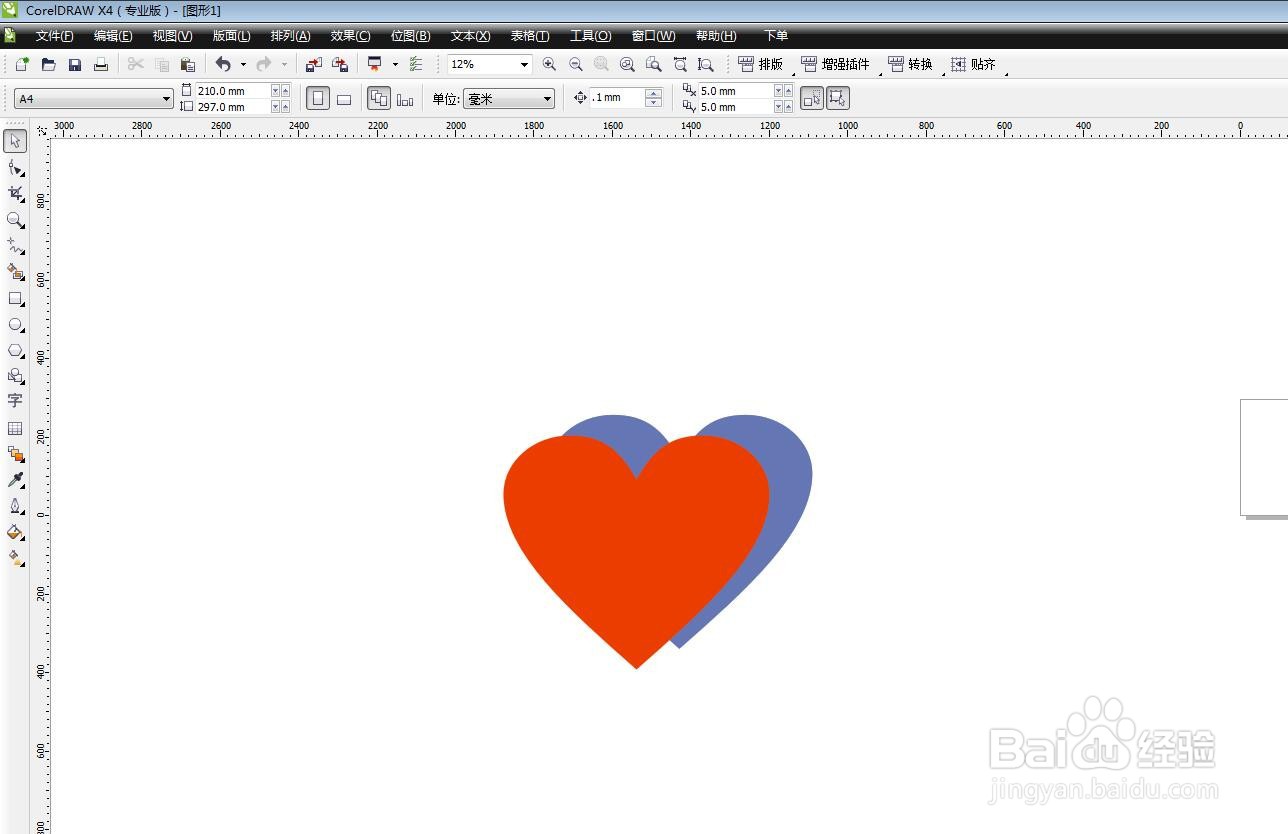Select the Shape edit tool
Viewport: 1288px width, 834px height.
click(15, 167)
